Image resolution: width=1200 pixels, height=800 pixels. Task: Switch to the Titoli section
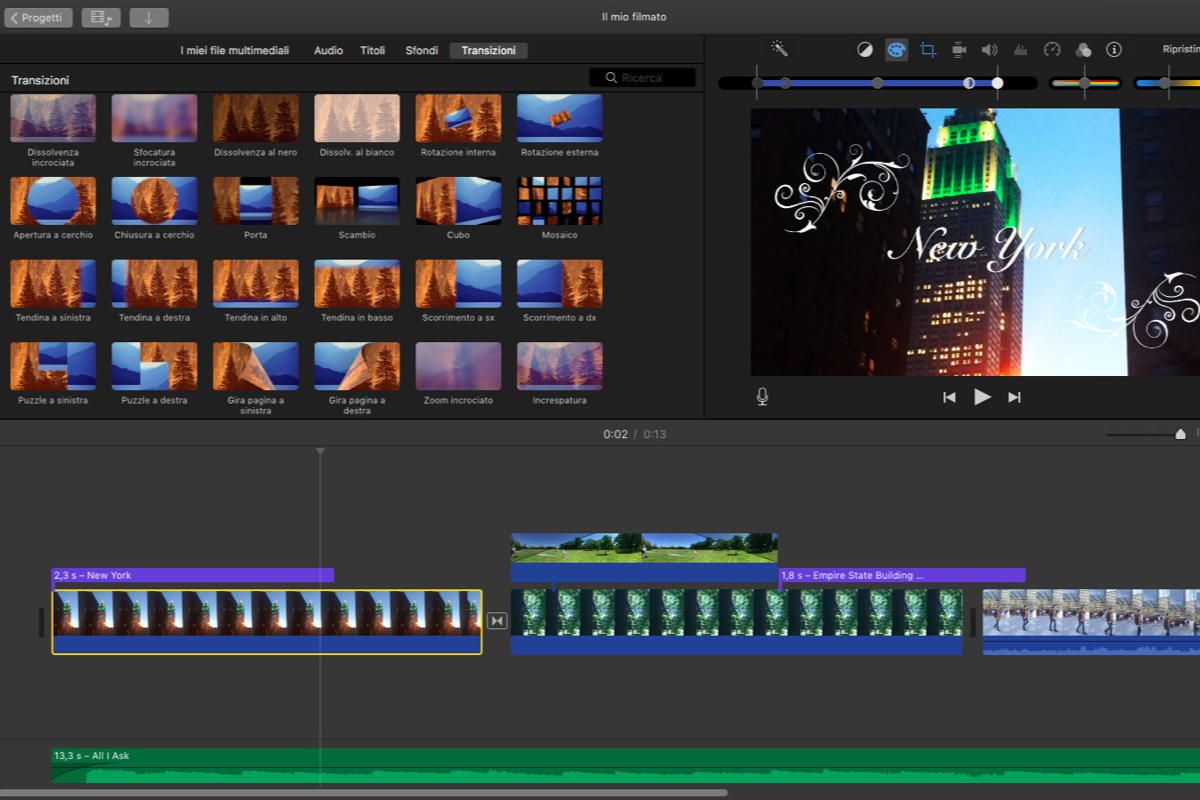click(x=372, y=50)
